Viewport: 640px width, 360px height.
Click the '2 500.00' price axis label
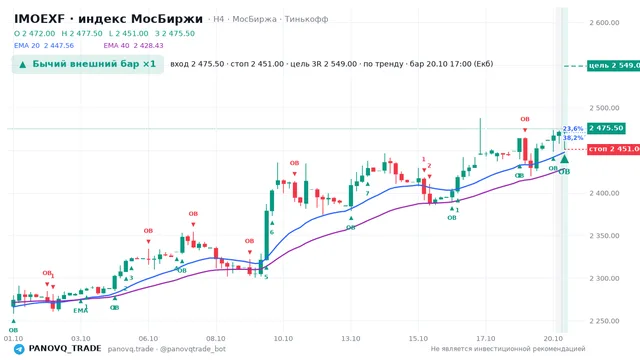pos(604,108)
